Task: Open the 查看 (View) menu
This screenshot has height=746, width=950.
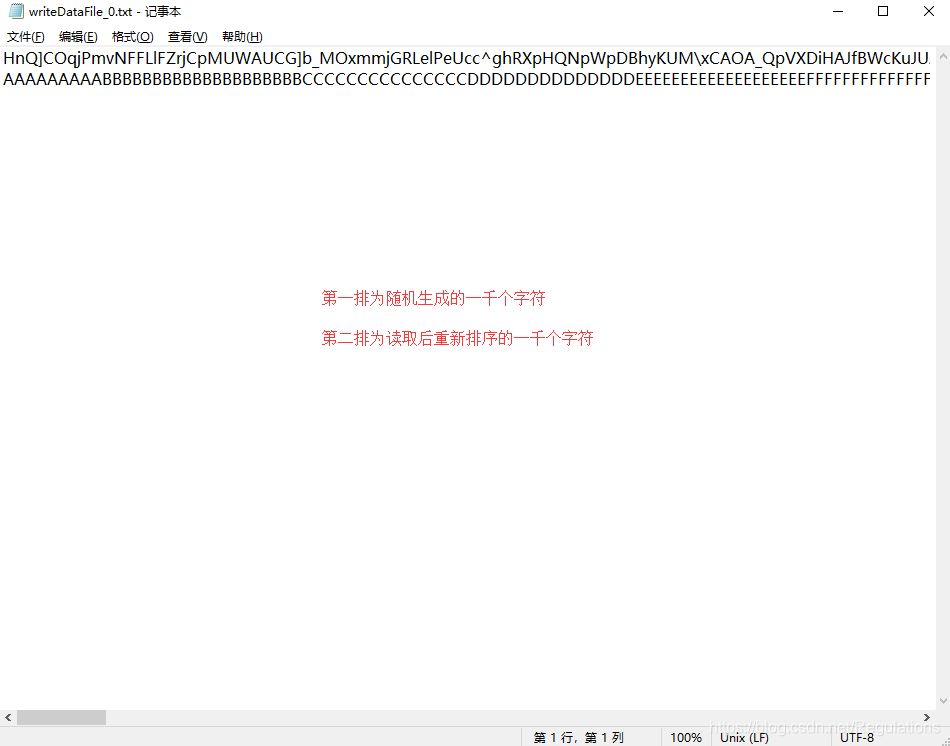Action: click(186, 36)
